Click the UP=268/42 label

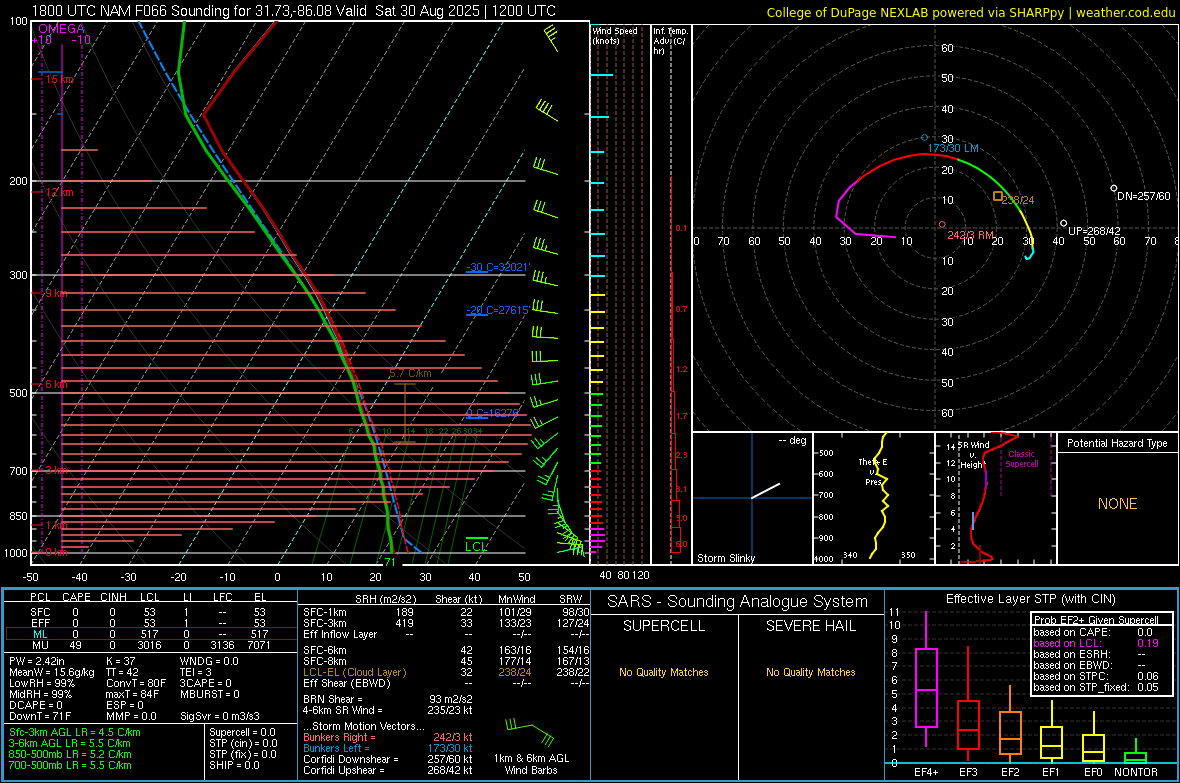[x=1094, y=231]
